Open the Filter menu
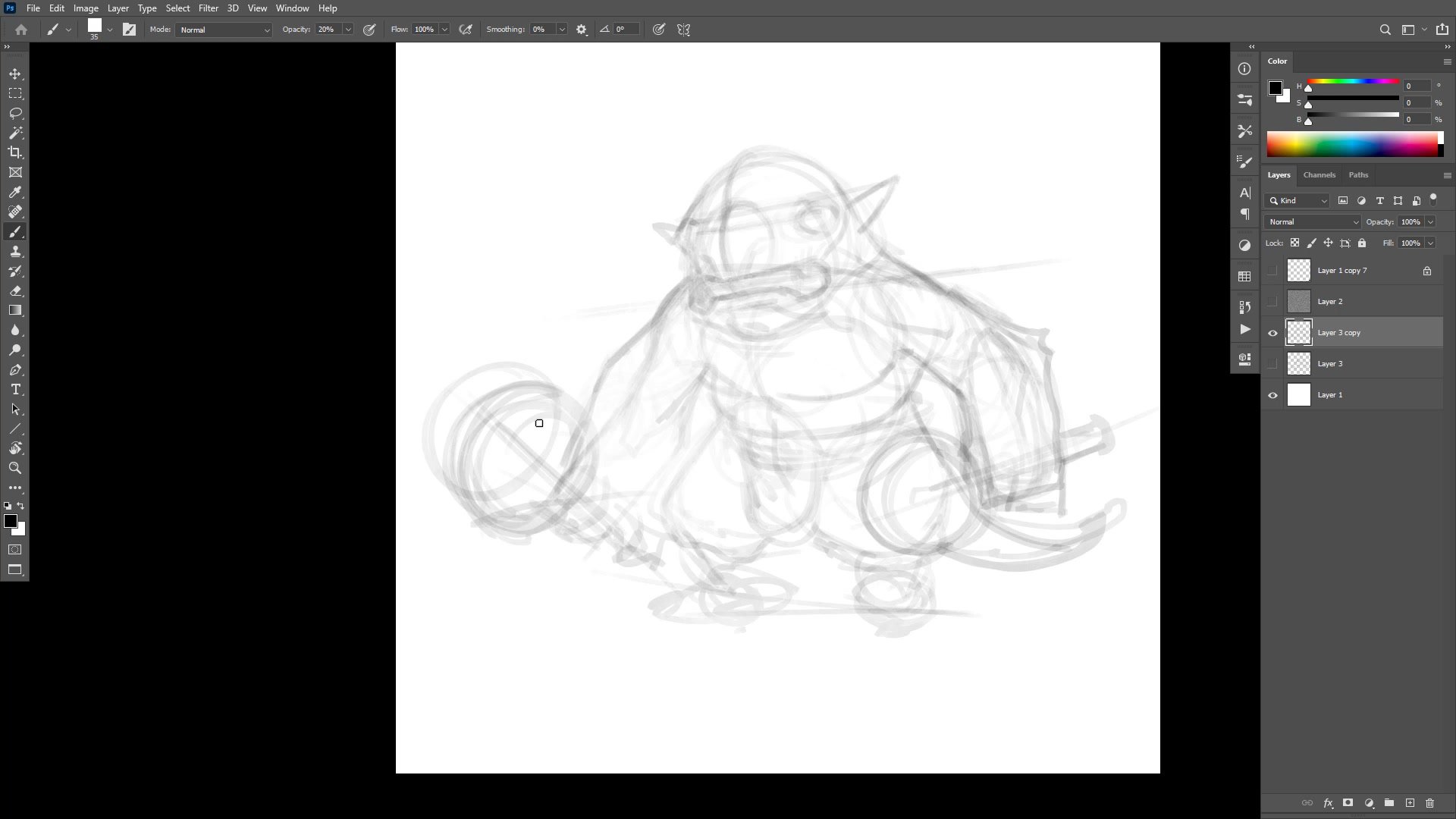 coord(208,8)
